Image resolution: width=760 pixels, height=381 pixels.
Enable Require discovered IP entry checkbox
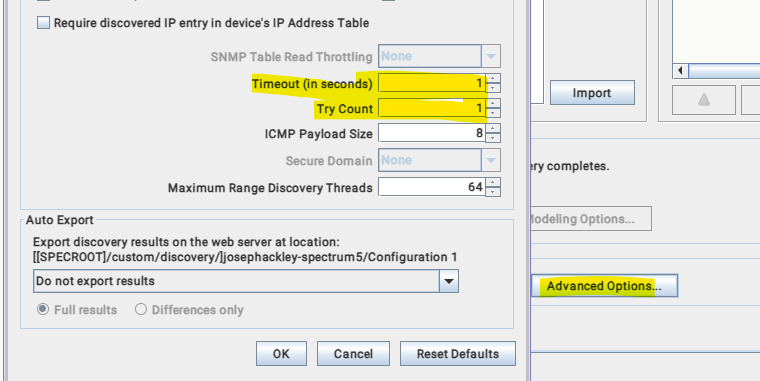[44, 23]
